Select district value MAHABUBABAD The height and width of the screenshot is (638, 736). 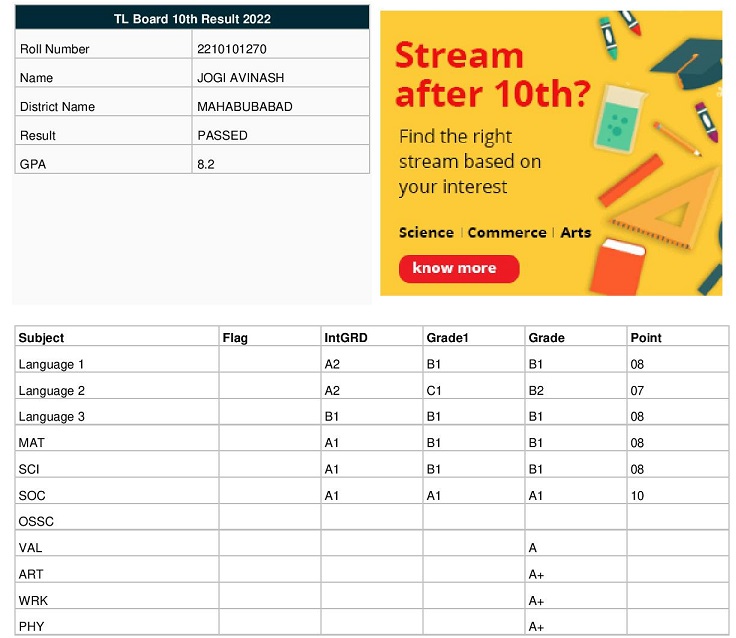click(x=245, y=107)
